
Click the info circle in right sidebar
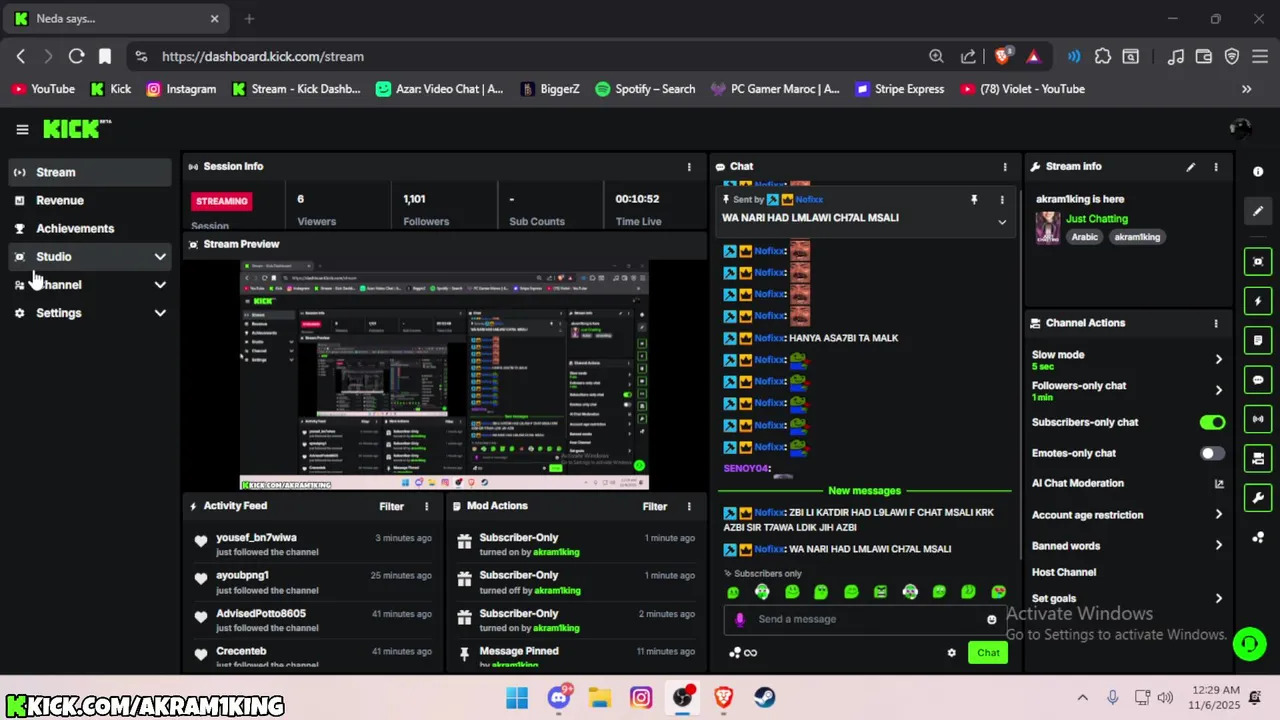point(1258,172)
